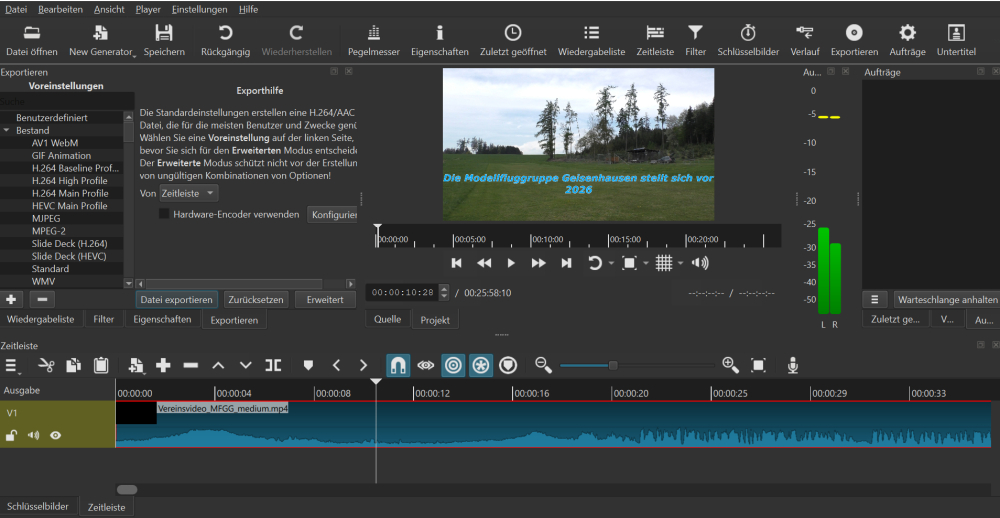Open grid options dropdown arrow
Viewport: 1000px width, 518px height.
coord(680,263)
